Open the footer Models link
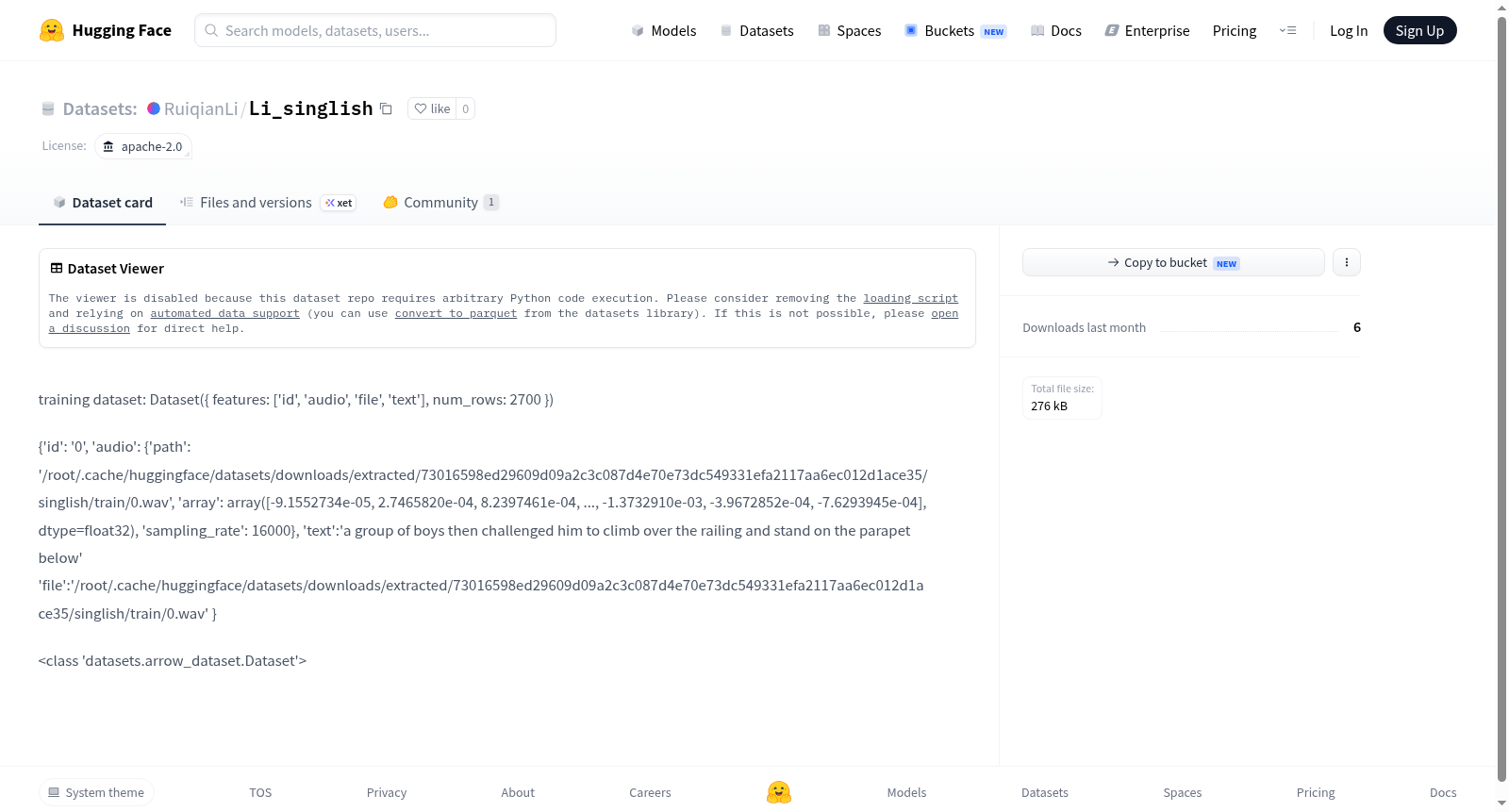The width and height of the screenshot is (1509, 812). [906, 792]
